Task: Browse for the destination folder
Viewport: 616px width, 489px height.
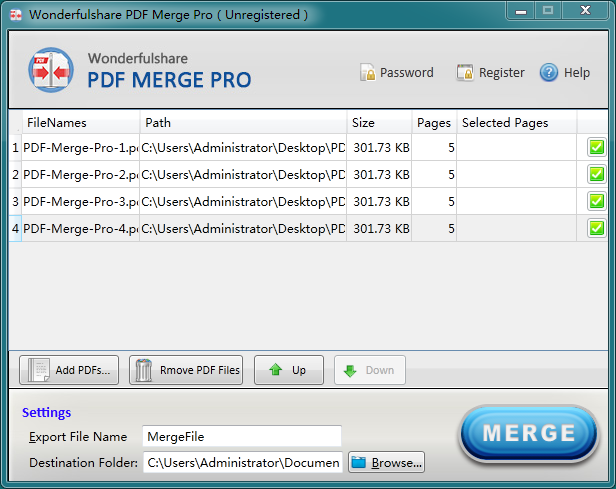Action: [386, 463]
